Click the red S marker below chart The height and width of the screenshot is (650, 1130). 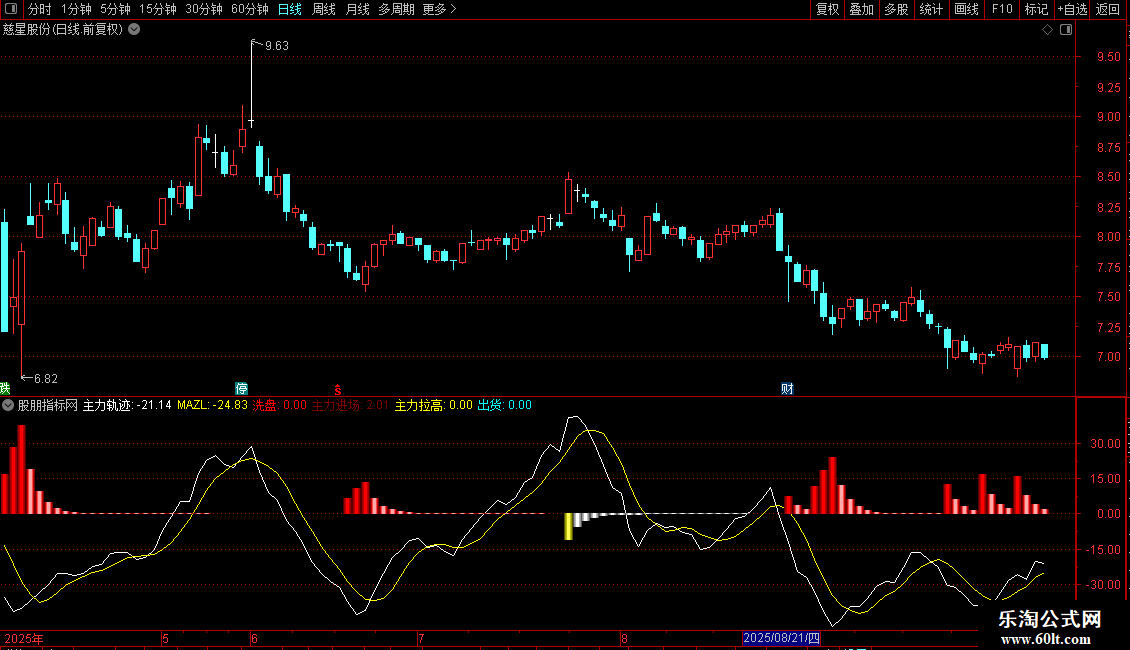click(x=337, y=390)
